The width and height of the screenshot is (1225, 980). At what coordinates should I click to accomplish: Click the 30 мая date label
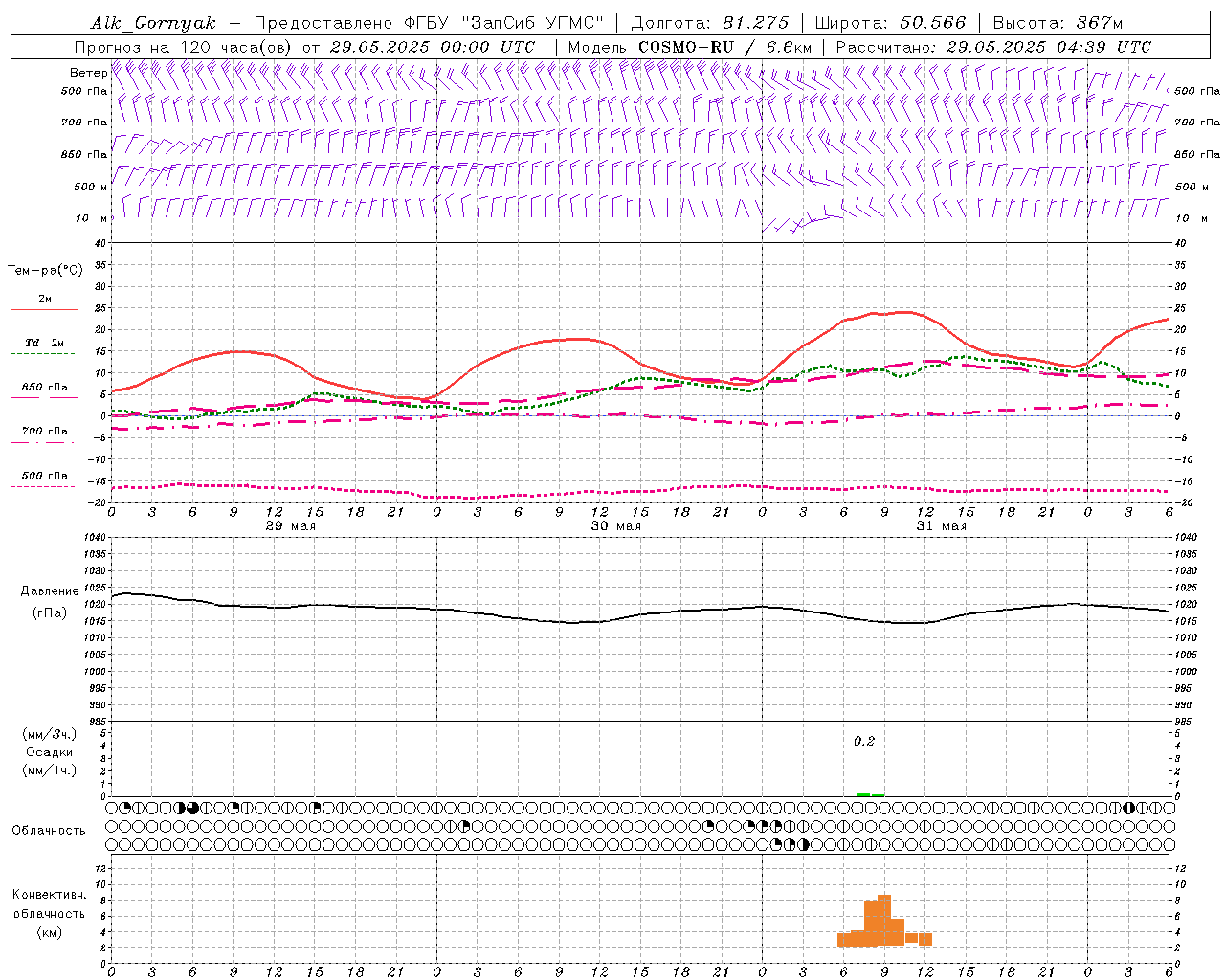pyautogui.click(x=615, y=526)
